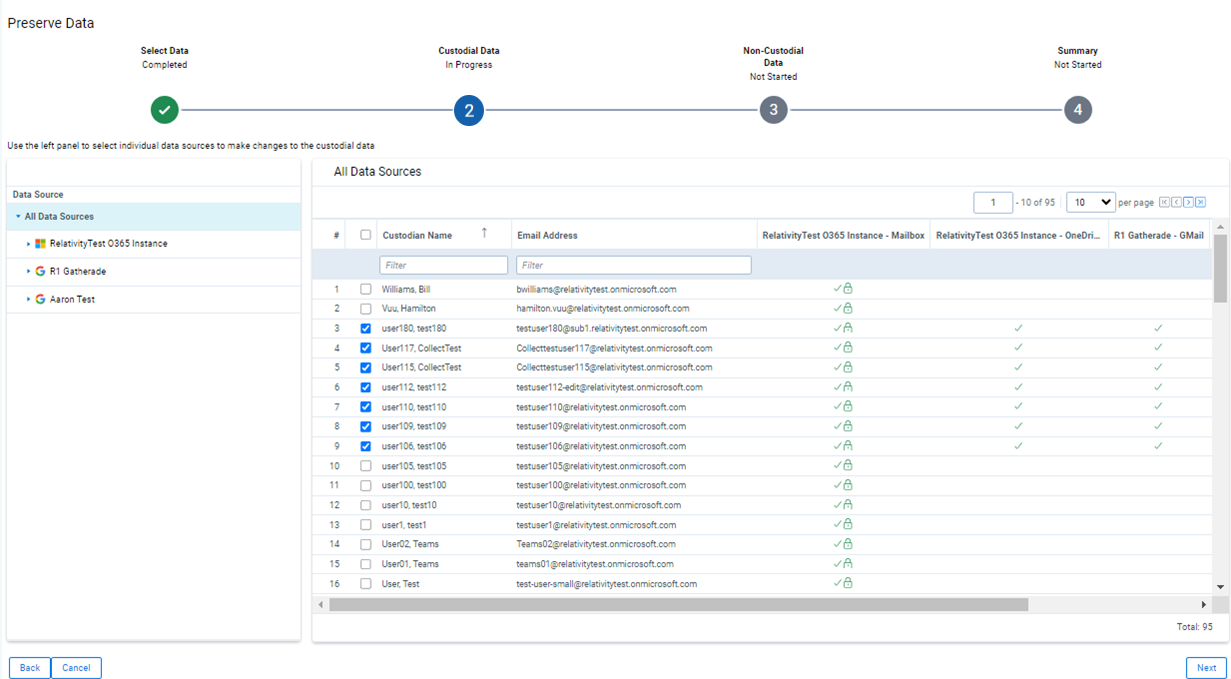Expand the Aaron Test node
1231x679 pixels.
pyautogui.click(x=29, y=299)
